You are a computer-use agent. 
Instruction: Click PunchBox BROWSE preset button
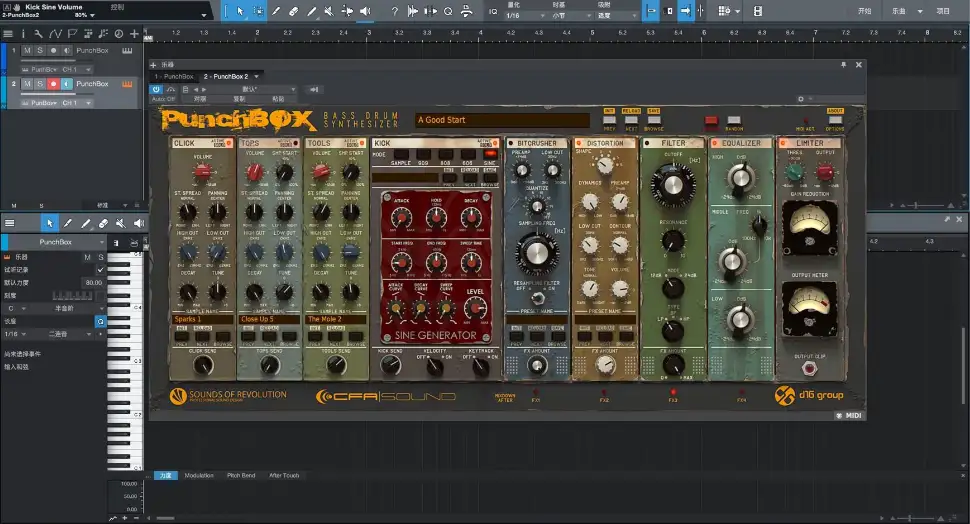[654, 120]
